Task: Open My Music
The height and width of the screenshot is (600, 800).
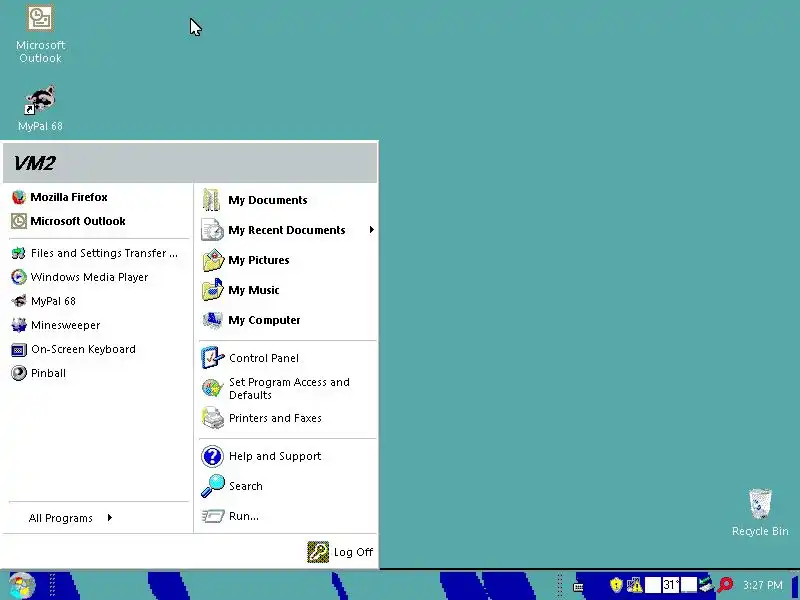Action: point(287,290)
